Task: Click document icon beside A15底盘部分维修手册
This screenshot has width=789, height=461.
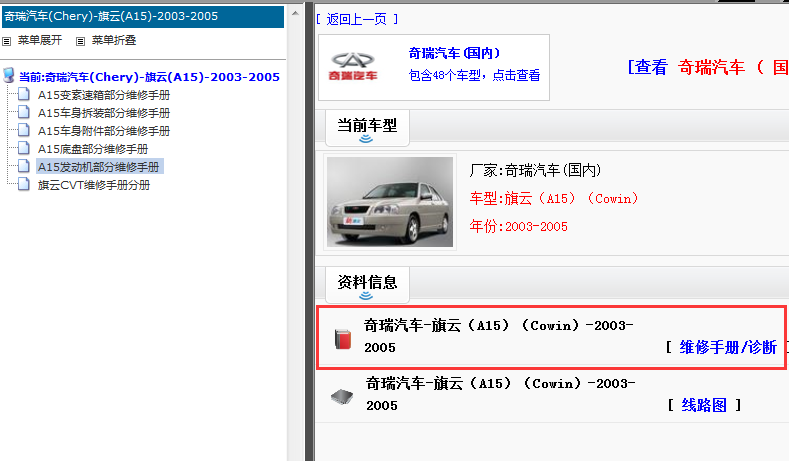Action: tap(24, 148)
